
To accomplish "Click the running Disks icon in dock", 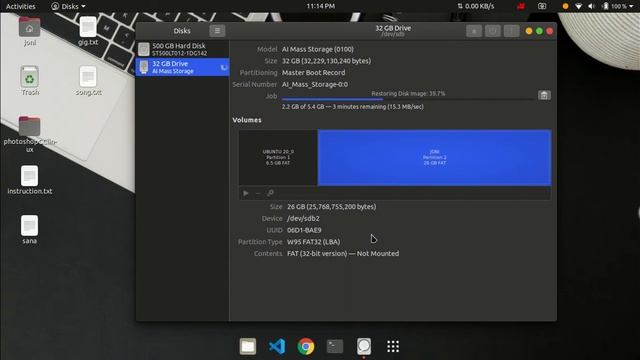I will 364,347.
